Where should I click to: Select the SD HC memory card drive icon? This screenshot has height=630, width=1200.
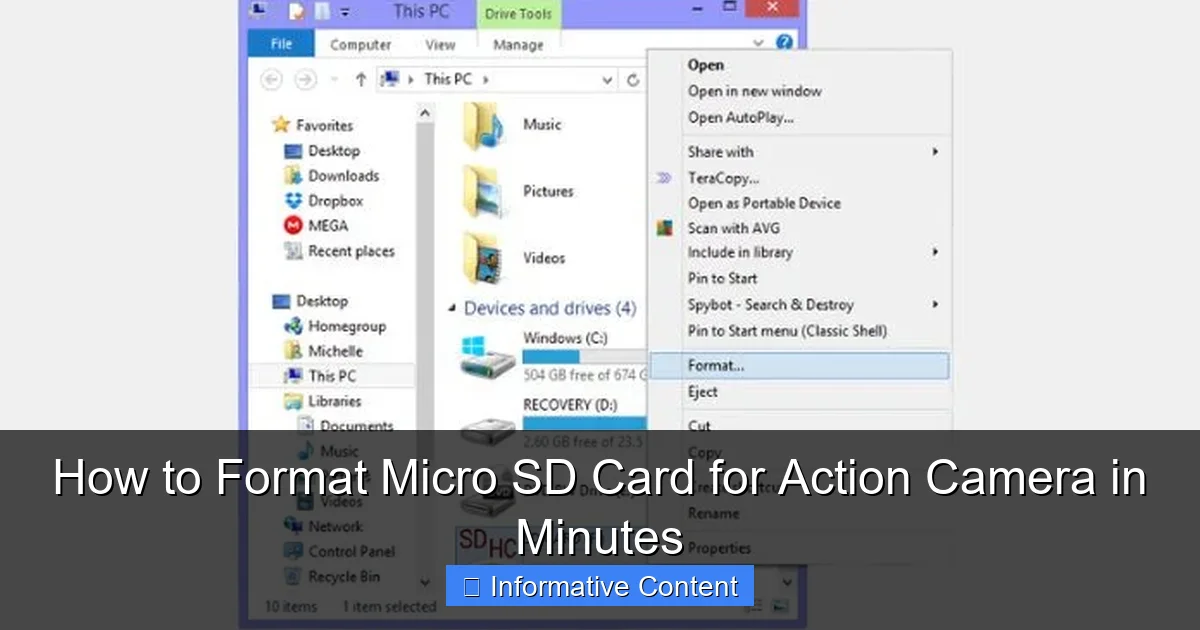[486, 545]
